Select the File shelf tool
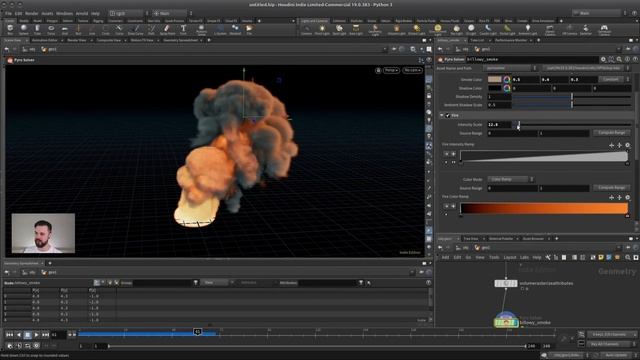The image size is (640, 360). [249, 29]
